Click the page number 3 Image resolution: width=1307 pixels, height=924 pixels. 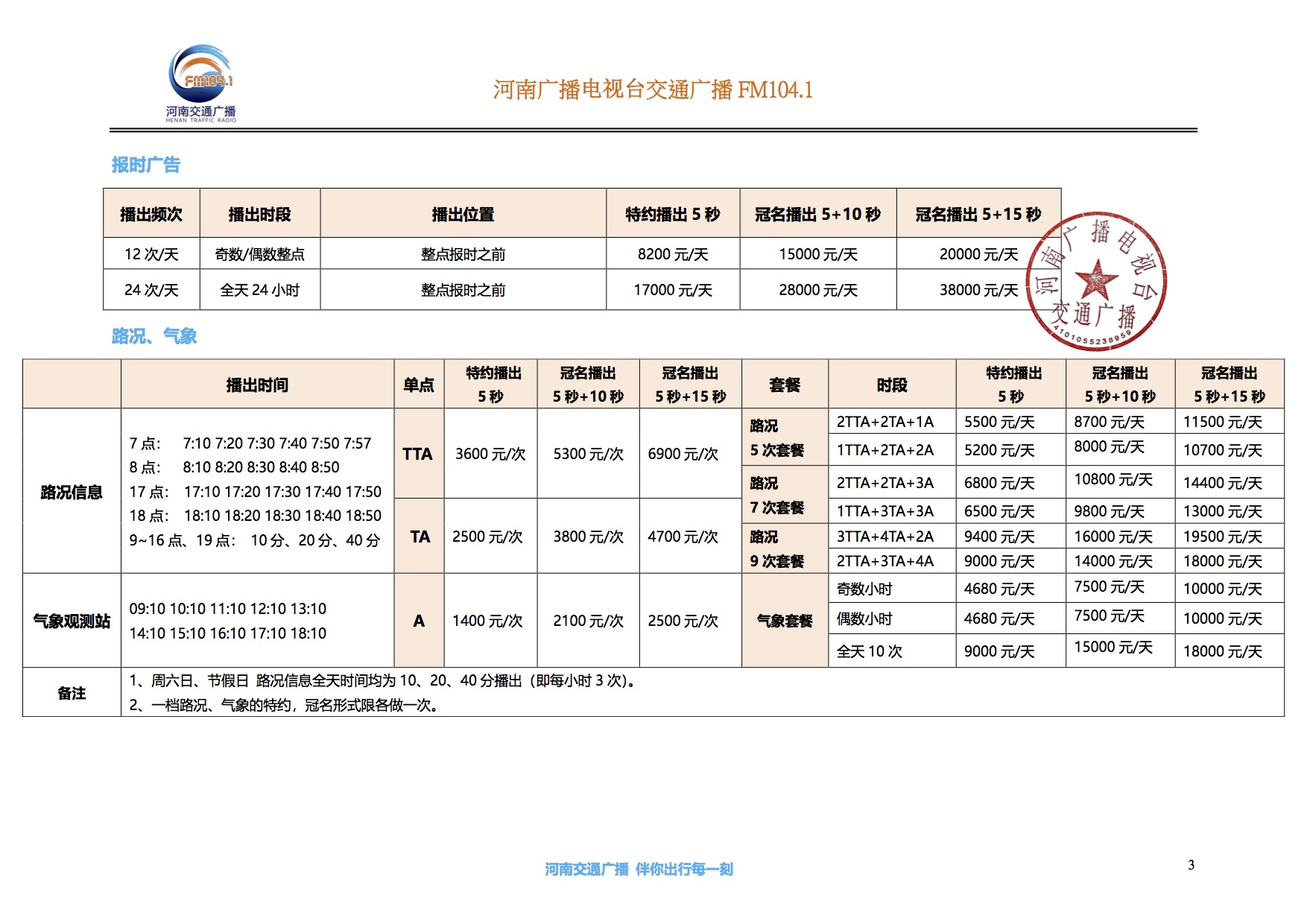[x=1191, y=865]
